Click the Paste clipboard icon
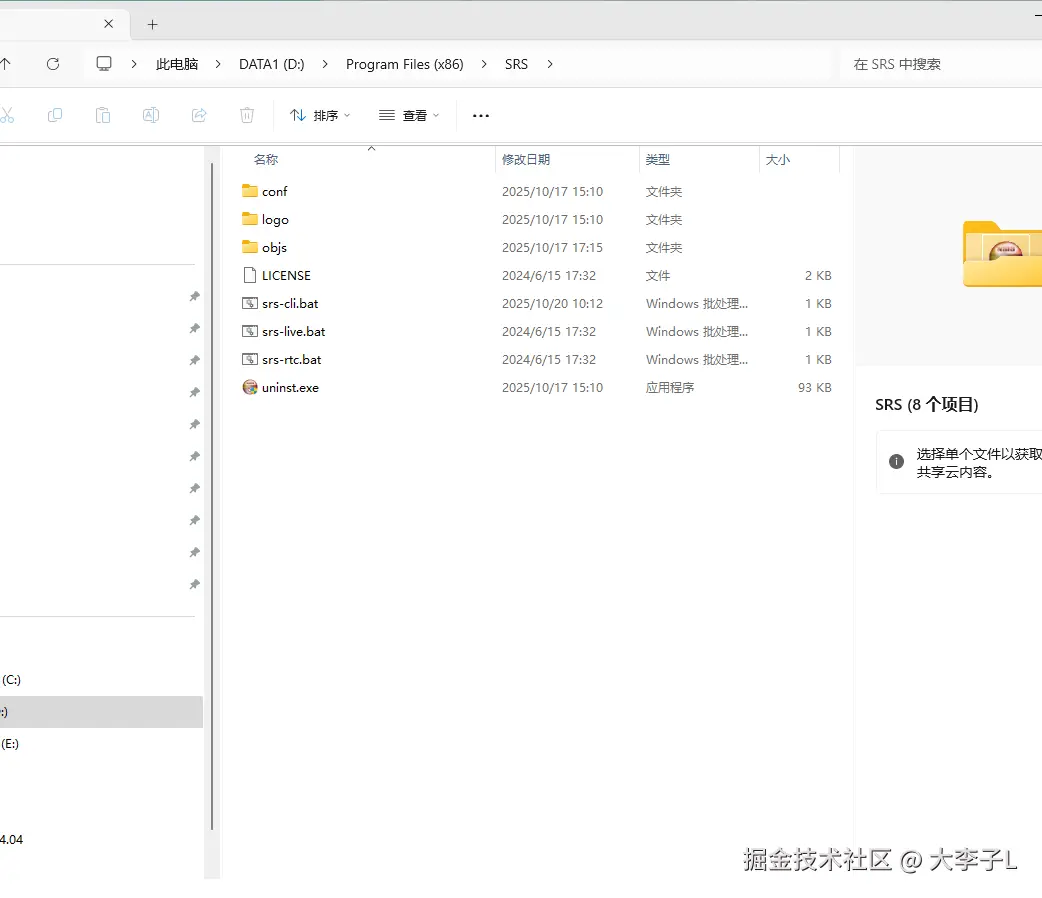Image resolution: width=1042 pixels, height=898 pixels. pyautogui.click(x=102, y=115)
